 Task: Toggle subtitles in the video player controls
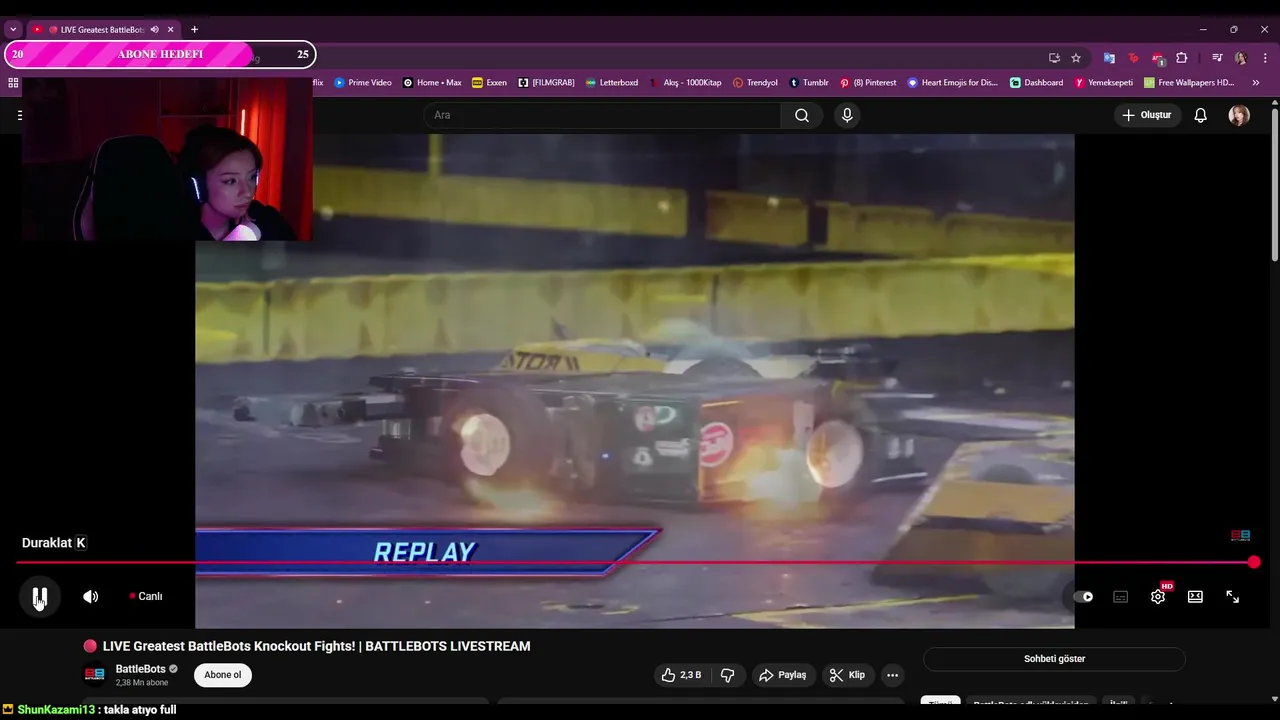click(x=1121, y=597)
